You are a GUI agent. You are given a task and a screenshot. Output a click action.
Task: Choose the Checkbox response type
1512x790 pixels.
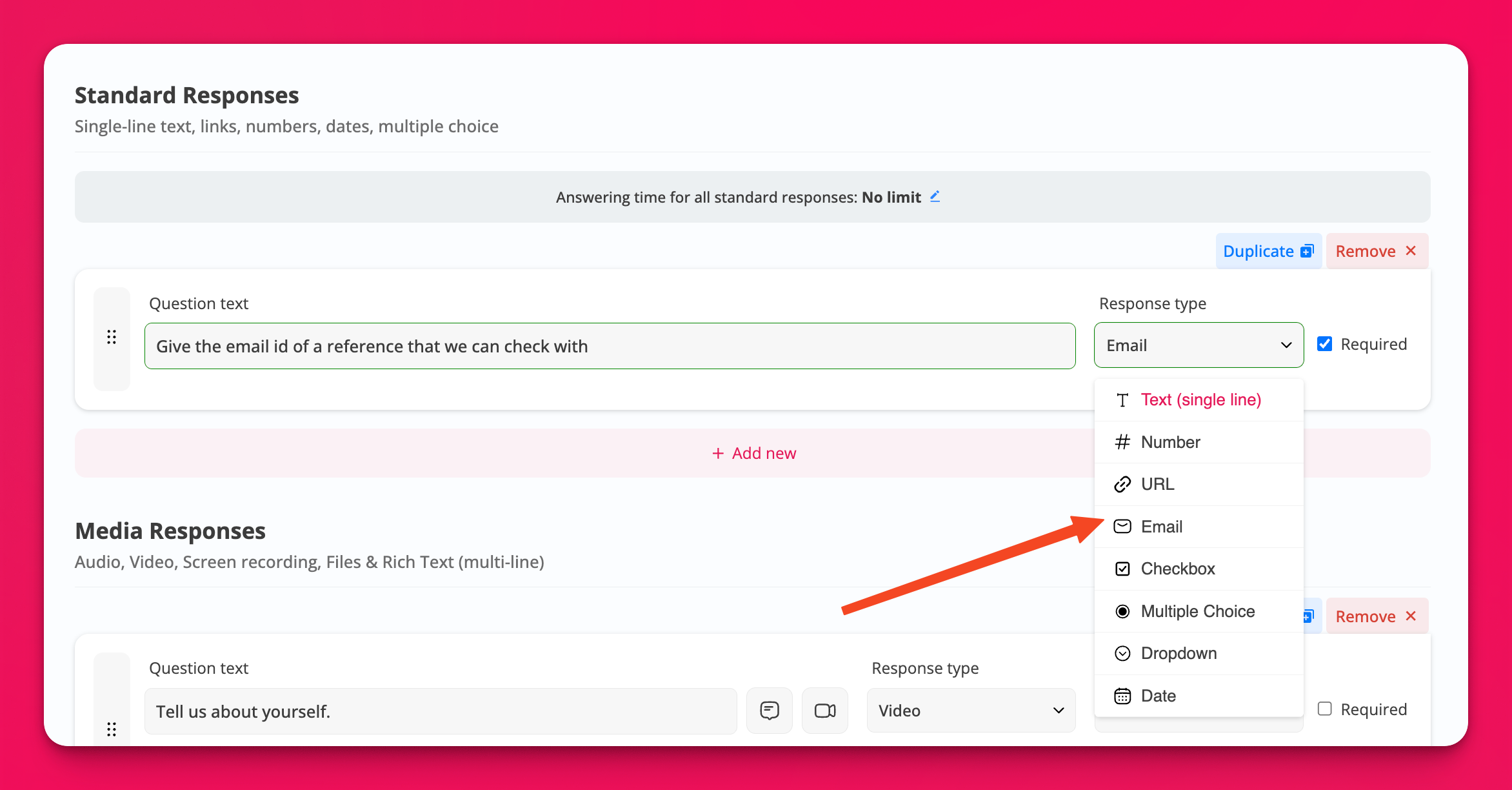(x=1177, y=569)
